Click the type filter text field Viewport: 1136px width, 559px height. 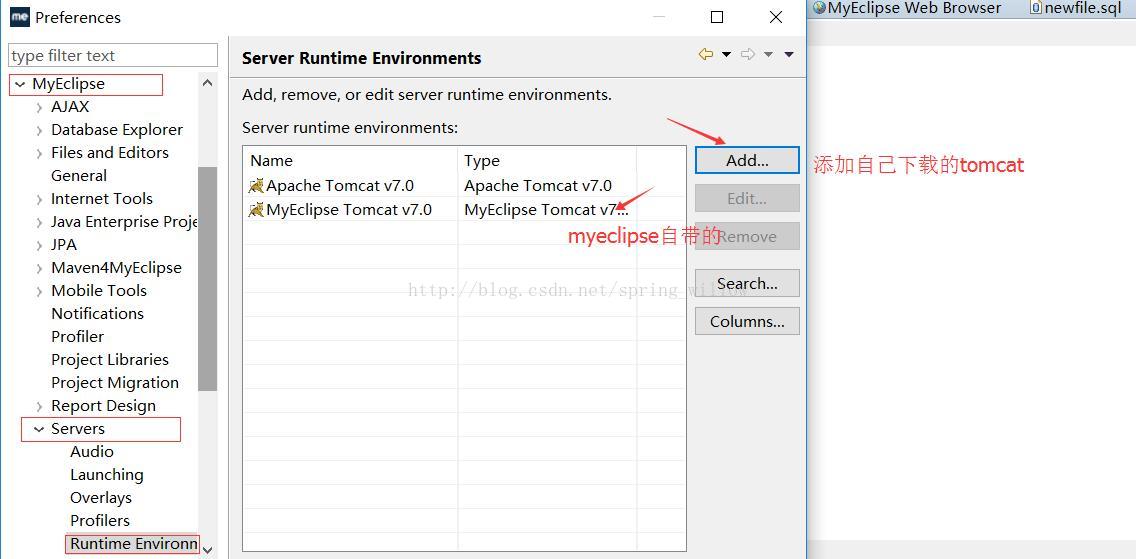pyautogui.click(x=113, y=56)
